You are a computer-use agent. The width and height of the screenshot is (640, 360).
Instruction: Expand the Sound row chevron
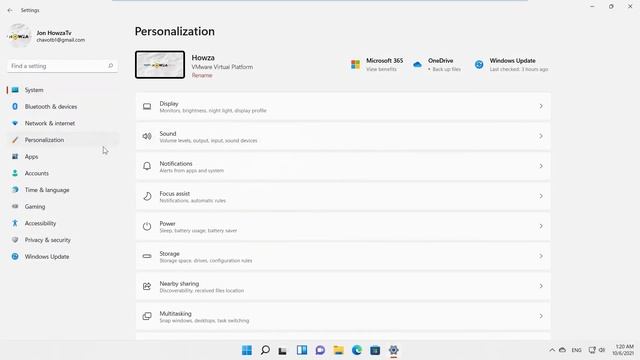click(541, 136)
